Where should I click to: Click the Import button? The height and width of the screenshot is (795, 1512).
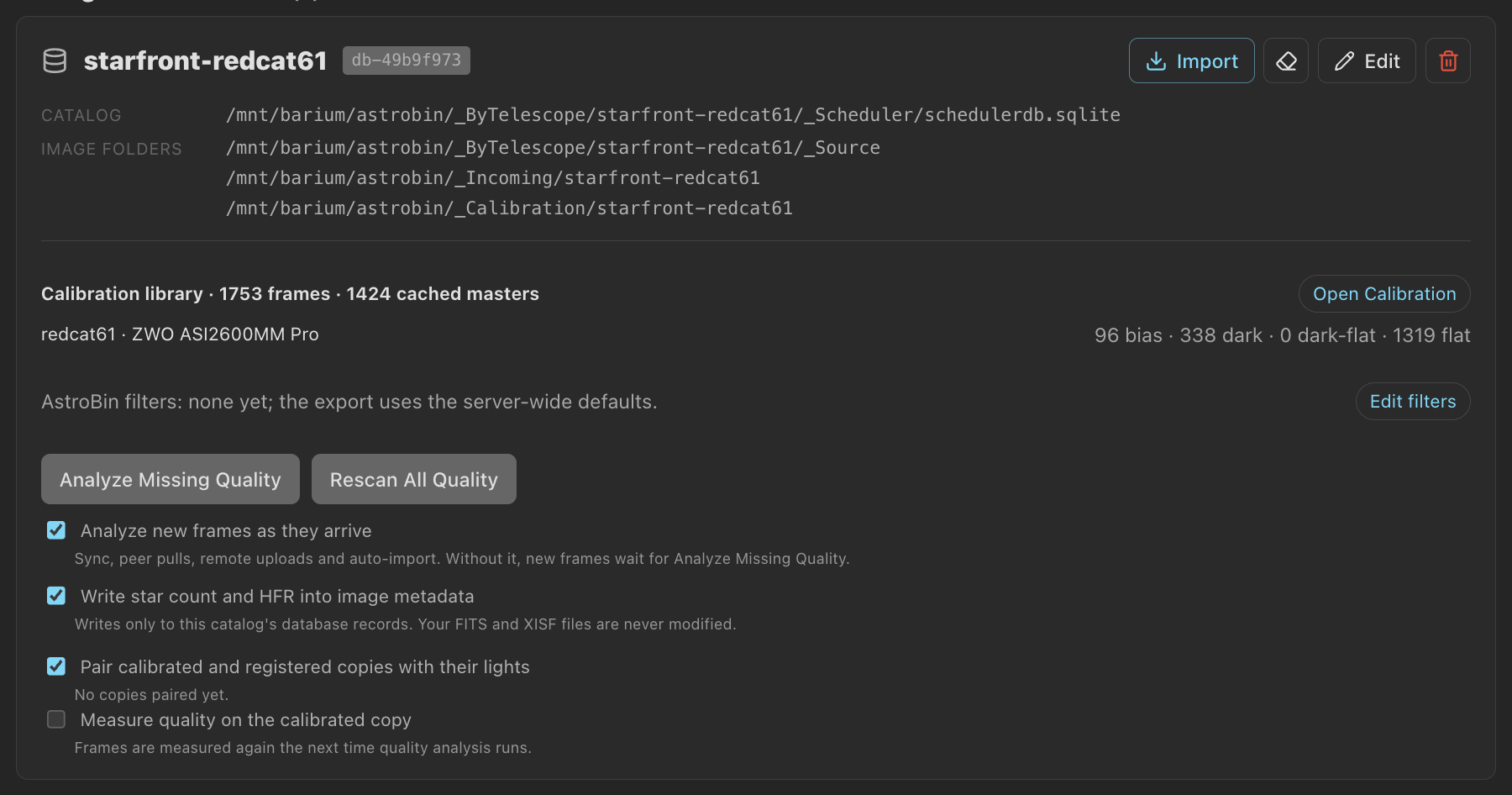[x=1191, y=61]
